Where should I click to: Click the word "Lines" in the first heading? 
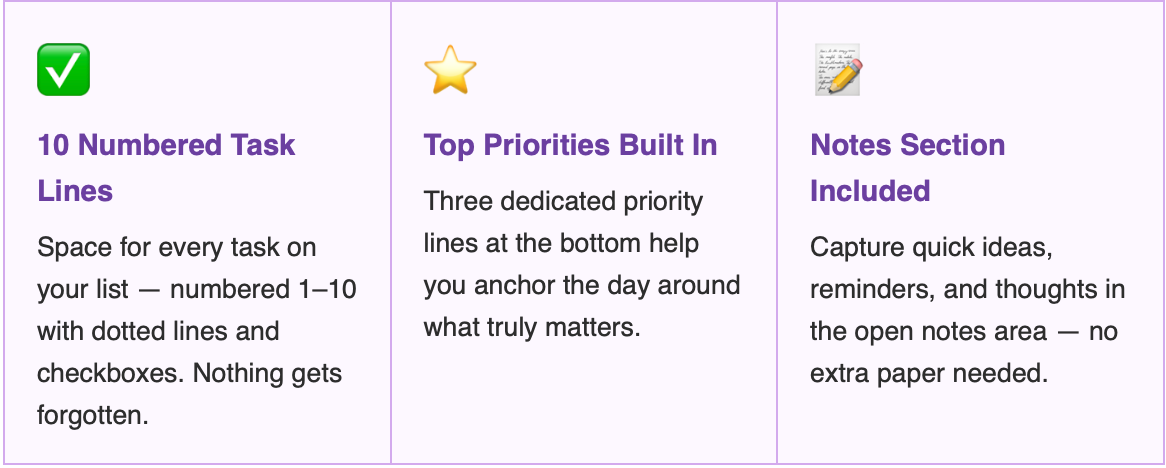coord(75,190)
